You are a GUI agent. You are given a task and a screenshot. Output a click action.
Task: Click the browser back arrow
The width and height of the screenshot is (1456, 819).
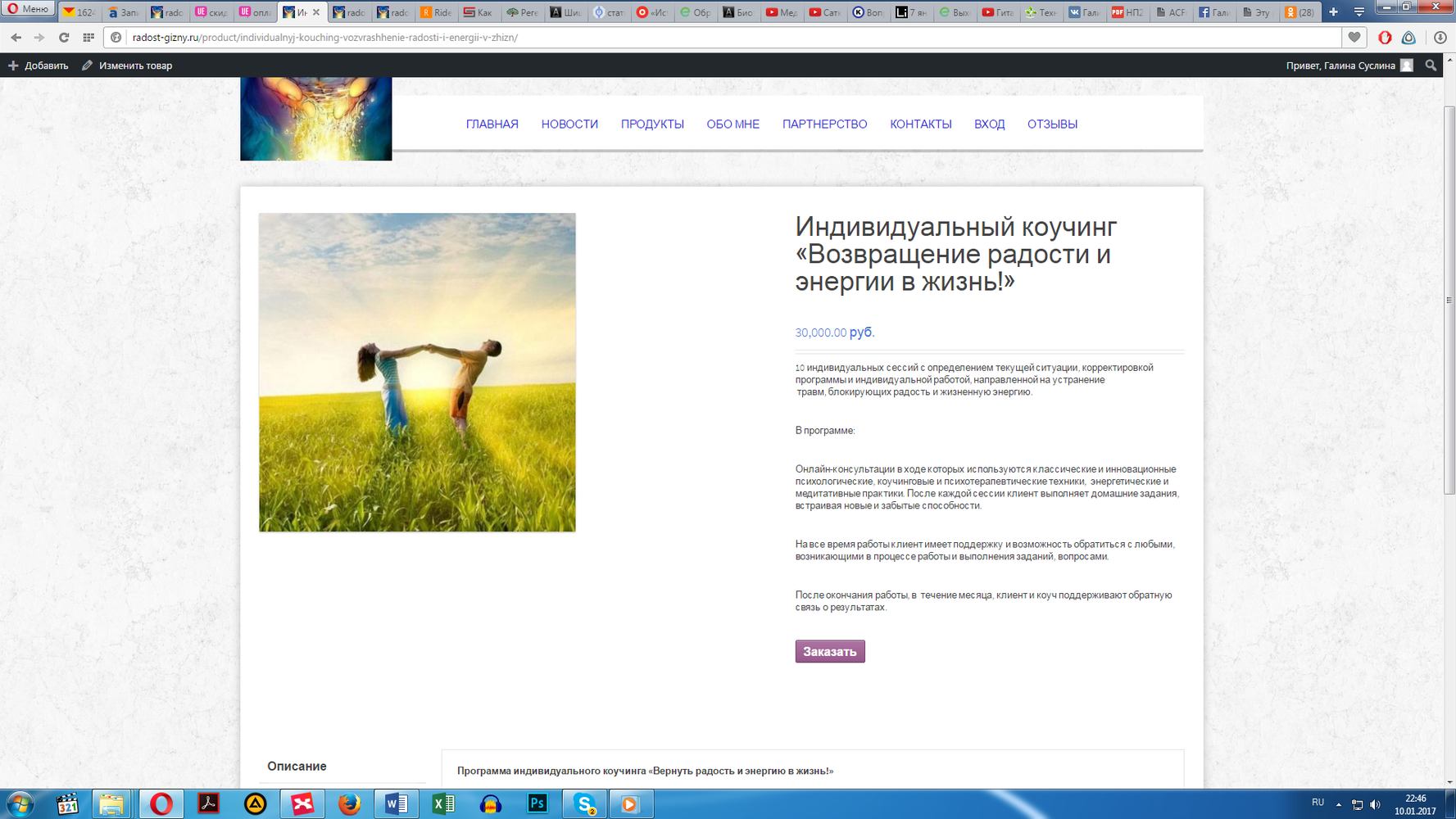[x=16, y=38]
